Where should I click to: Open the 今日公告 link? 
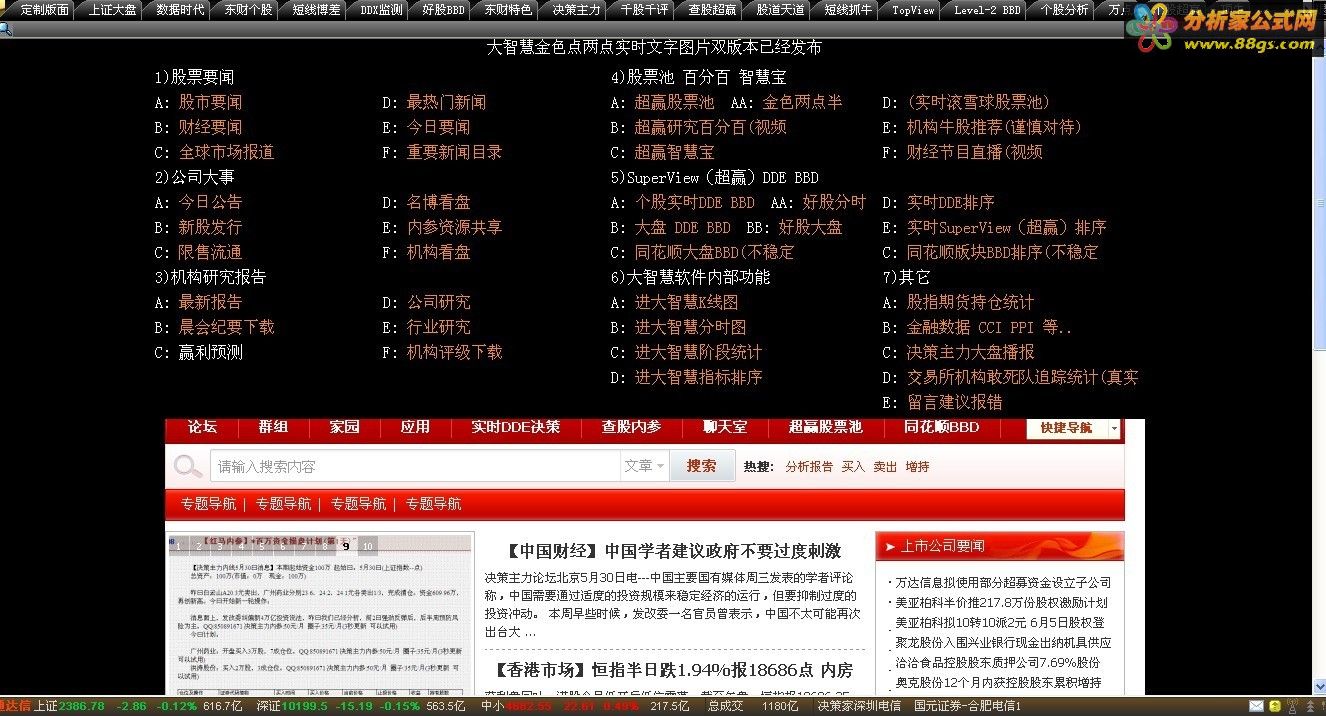210,202
